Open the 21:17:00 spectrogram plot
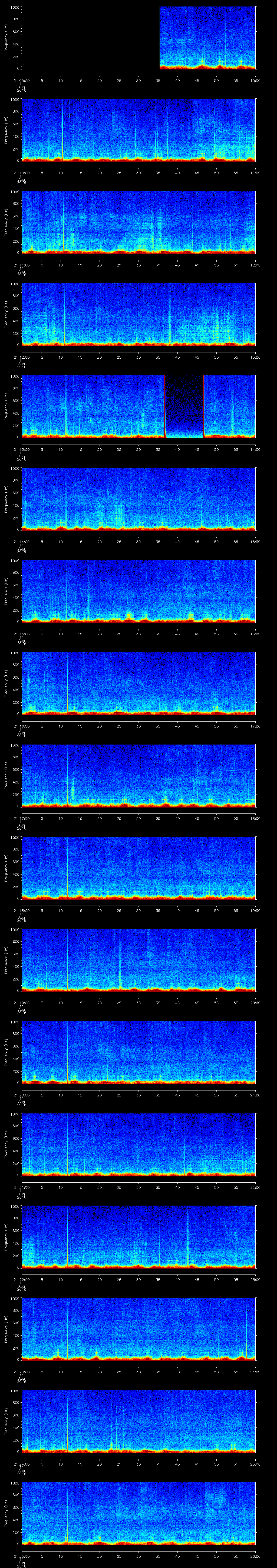 [x=138, y=775]
